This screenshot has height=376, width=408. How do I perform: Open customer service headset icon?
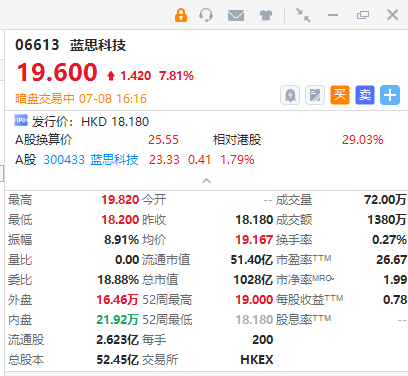[206, 15]
